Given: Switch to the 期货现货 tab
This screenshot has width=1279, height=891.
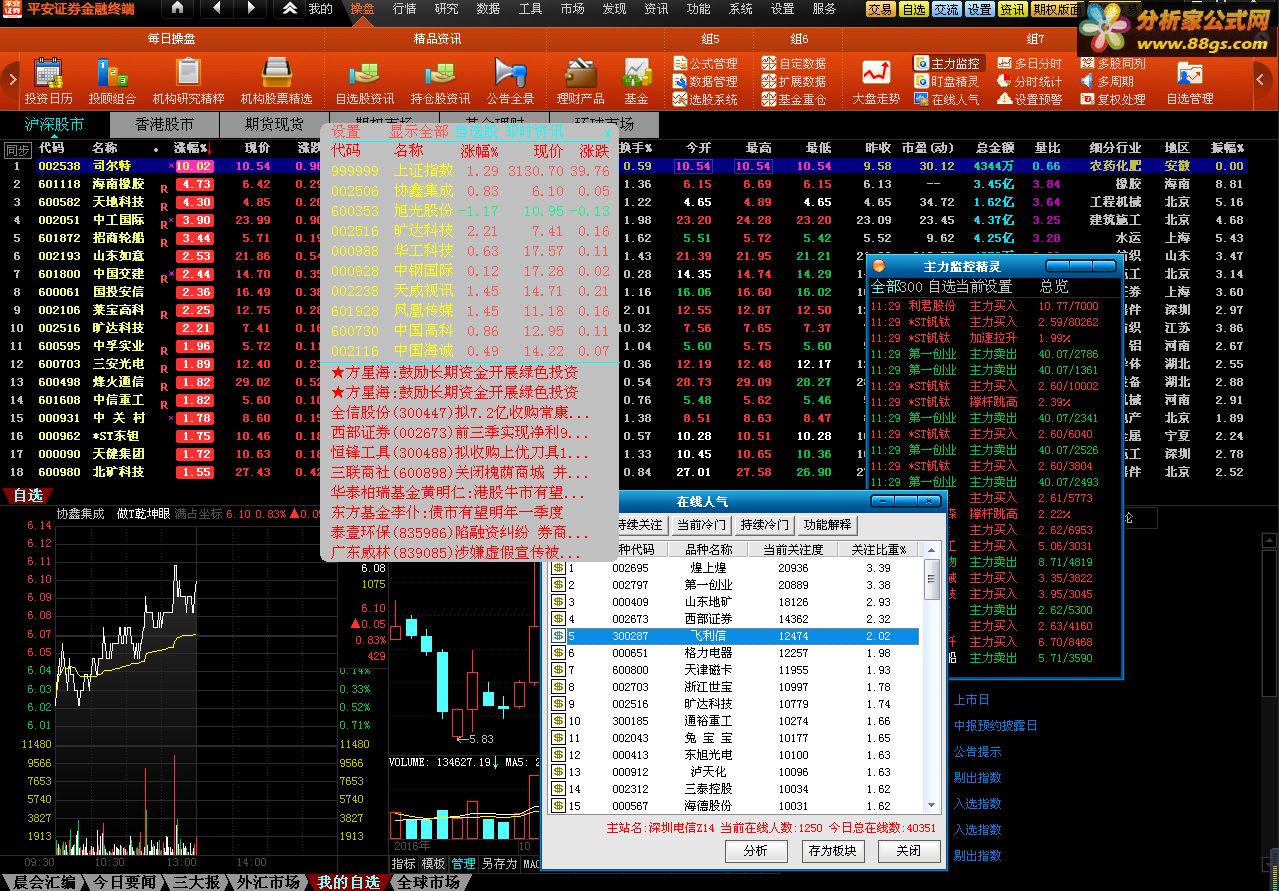Looking at the screenshot, I should tap(274, 124).
